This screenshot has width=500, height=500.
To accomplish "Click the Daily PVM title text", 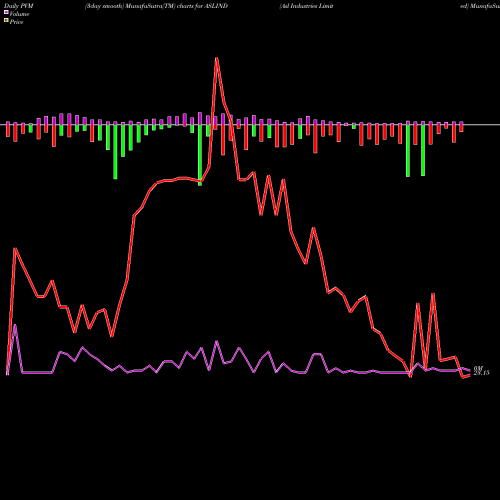I will (x=19, y=6).
